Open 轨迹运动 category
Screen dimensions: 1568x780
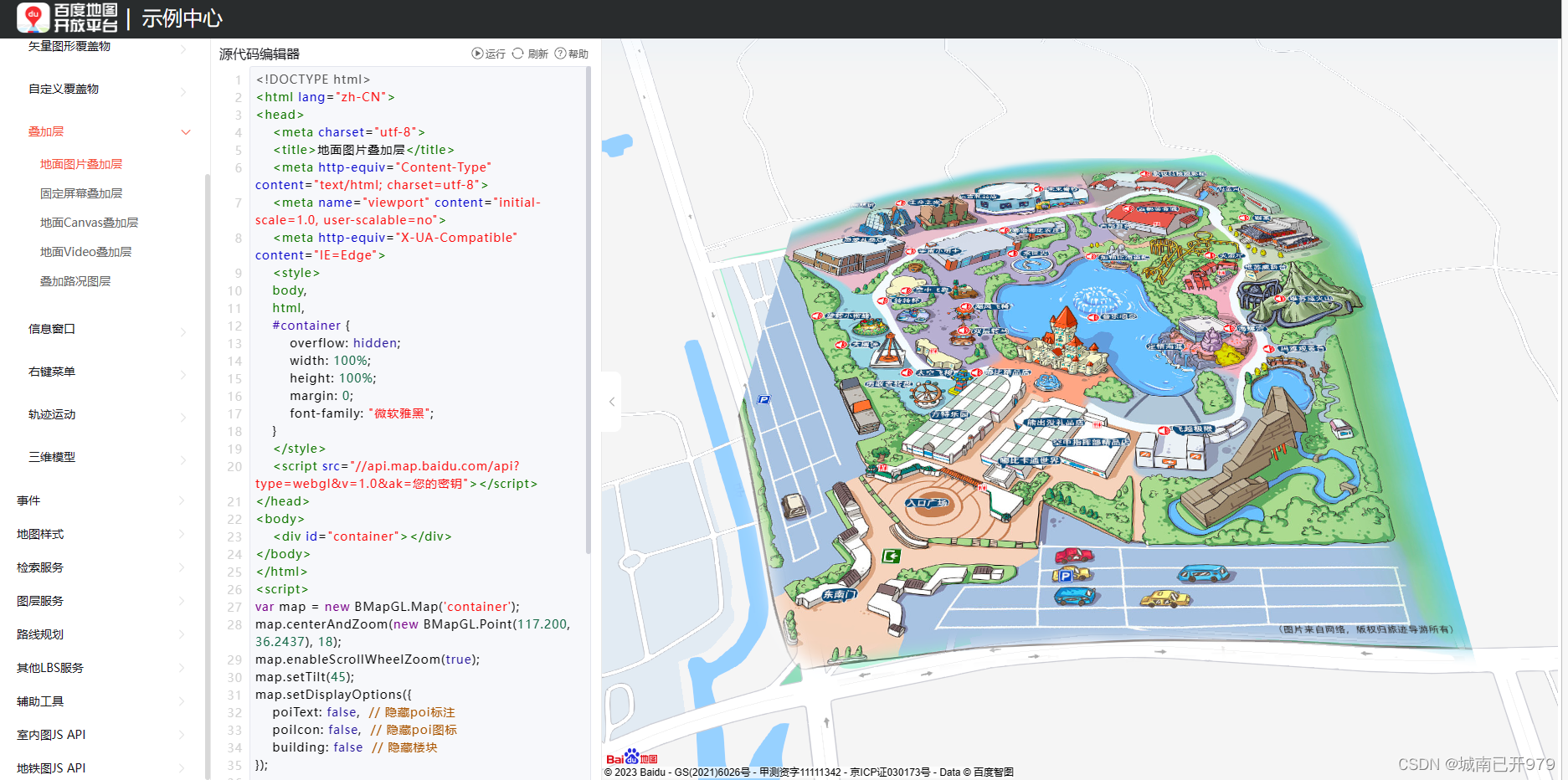(x=52, y=414)
